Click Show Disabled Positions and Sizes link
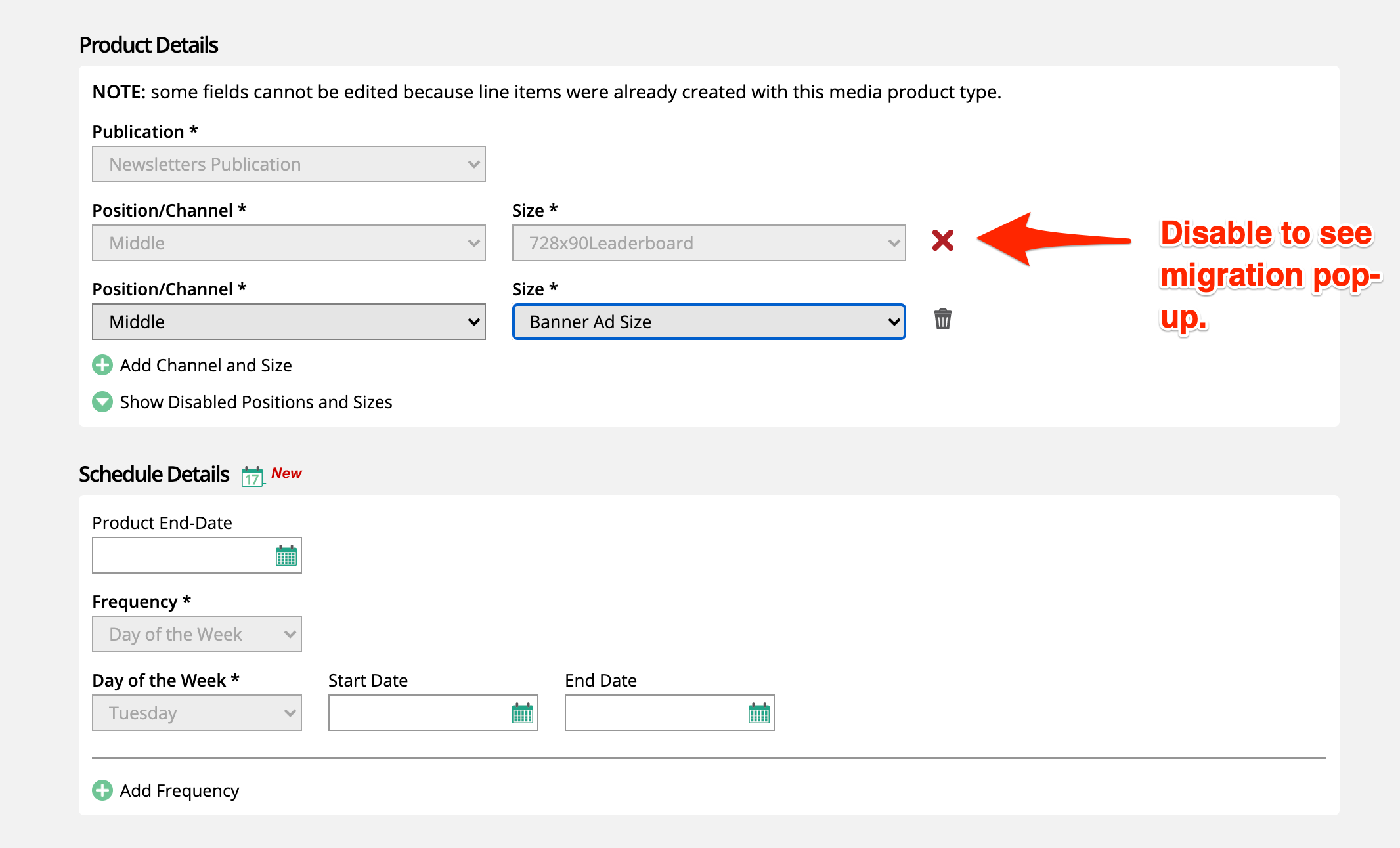 255,402
